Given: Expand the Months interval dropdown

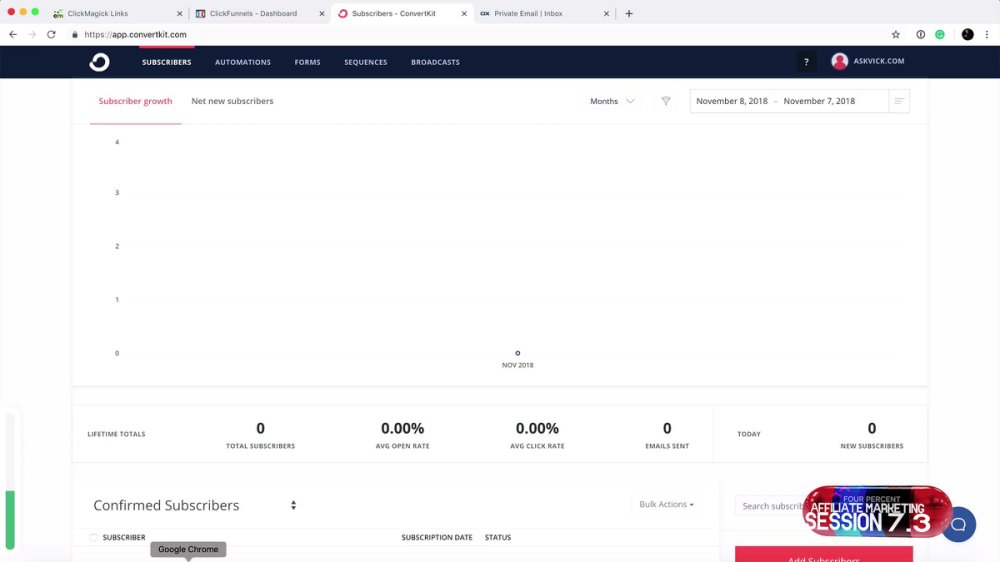Looking at the screenshot, I should 612,101.
